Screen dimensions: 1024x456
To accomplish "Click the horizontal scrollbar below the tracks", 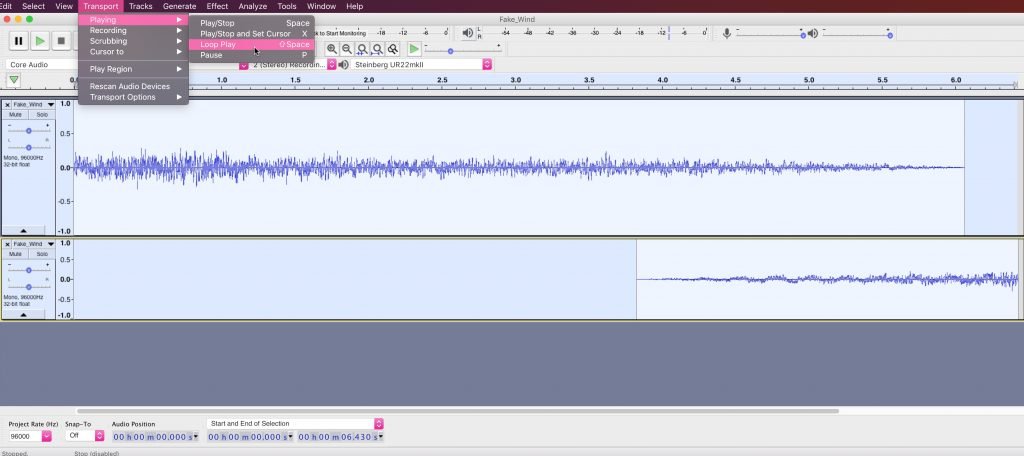I will (x=457, y=411).
